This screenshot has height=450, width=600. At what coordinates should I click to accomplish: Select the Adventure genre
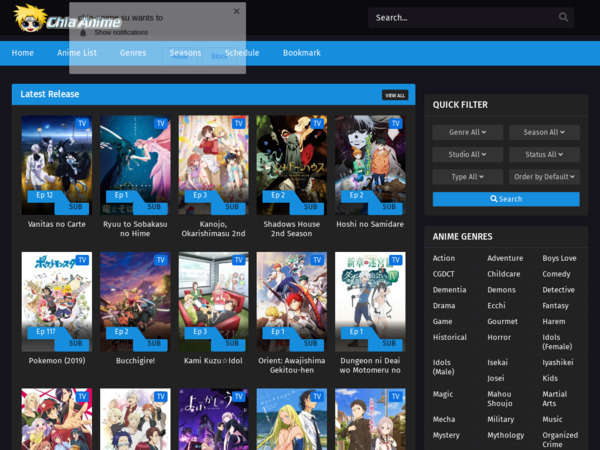click(505, 258)
